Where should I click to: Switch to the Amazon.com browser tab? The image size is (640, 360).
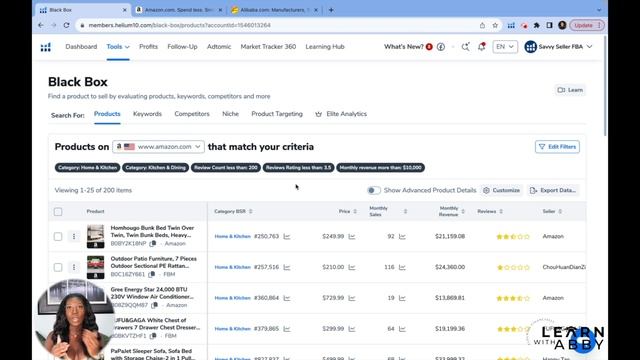178,10
